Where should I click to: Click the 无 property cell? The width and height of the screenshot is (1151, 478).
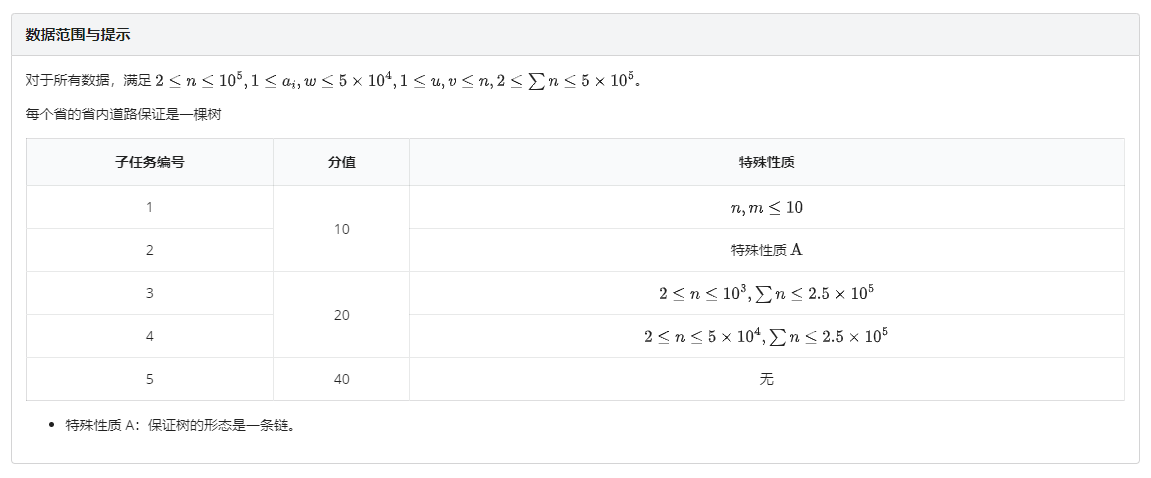click(766, 379)
